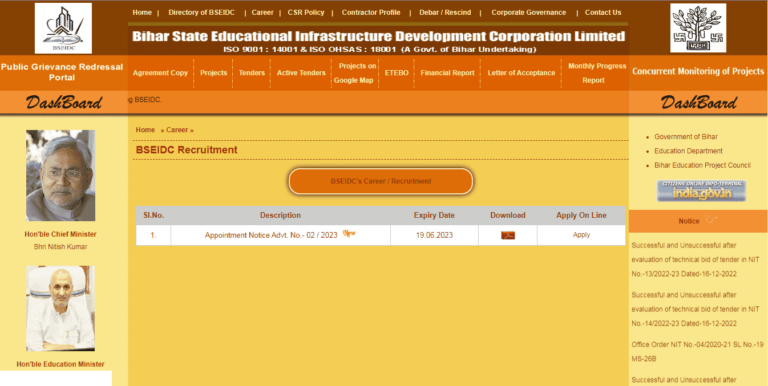The image size is (768, 386).
Task: Open Monthly Progress Report tab
Action: click(597, 73)
